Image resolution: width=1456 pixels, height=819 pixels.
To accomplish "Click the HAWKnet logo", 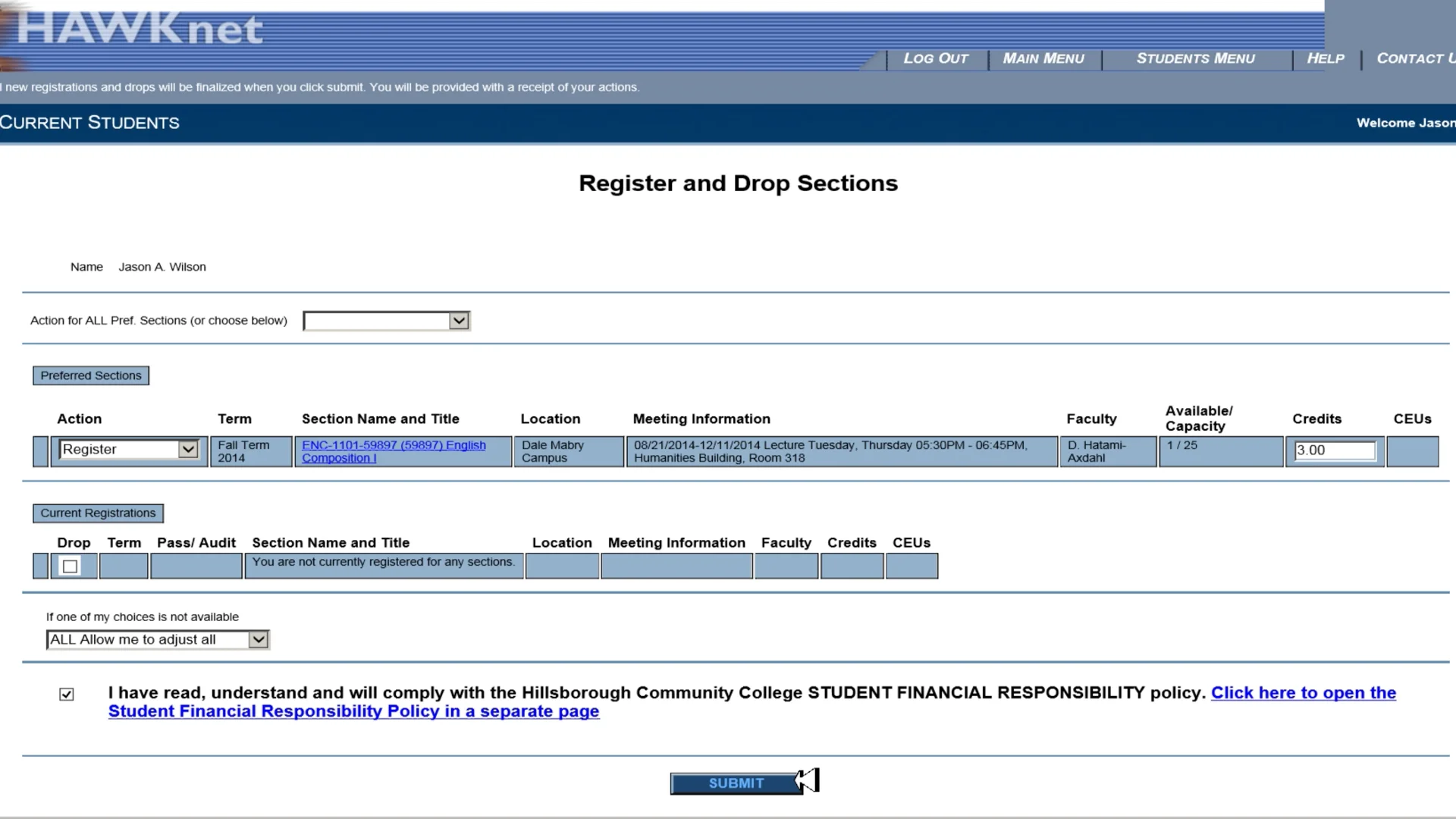I will [x=140, y=30].
